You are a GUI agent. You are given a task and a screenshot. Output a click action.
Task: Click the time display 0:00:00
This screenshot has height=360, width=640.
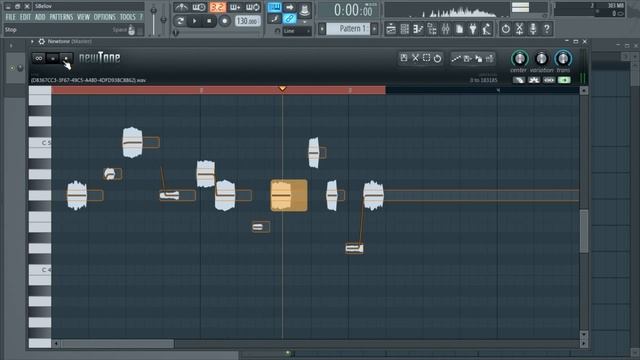[353, 10]
